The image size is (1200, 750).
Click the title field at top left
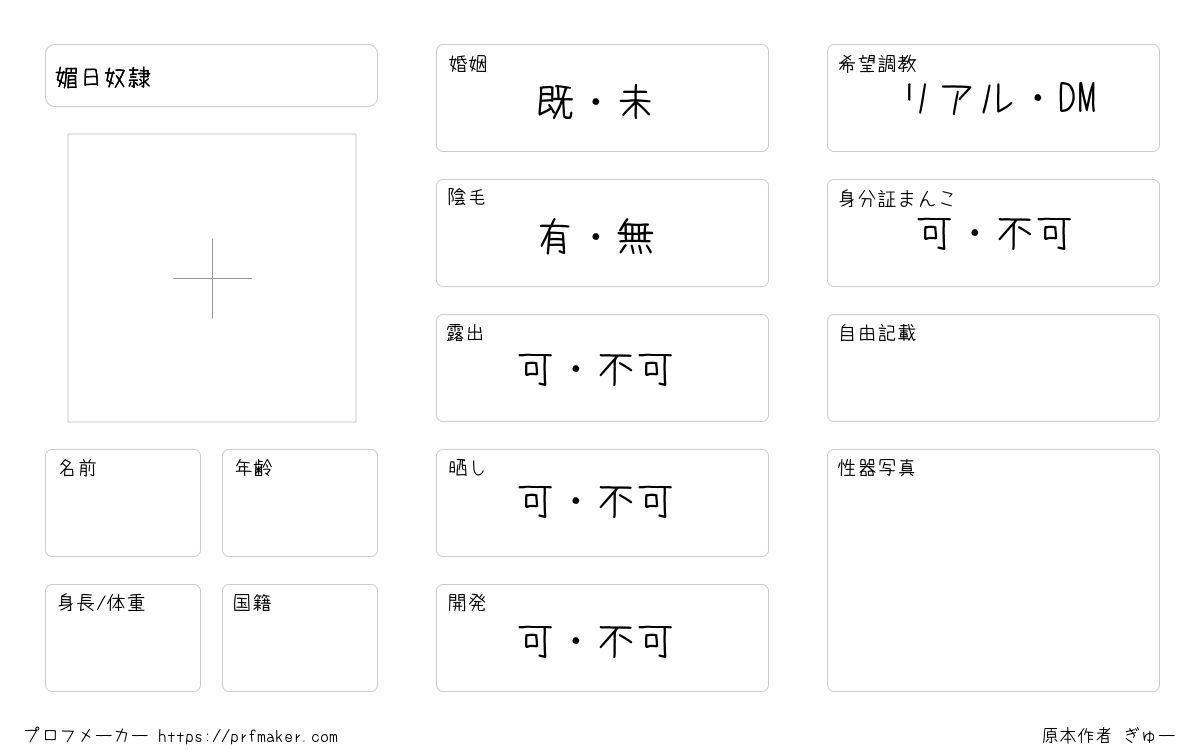[x=211, y=75]
